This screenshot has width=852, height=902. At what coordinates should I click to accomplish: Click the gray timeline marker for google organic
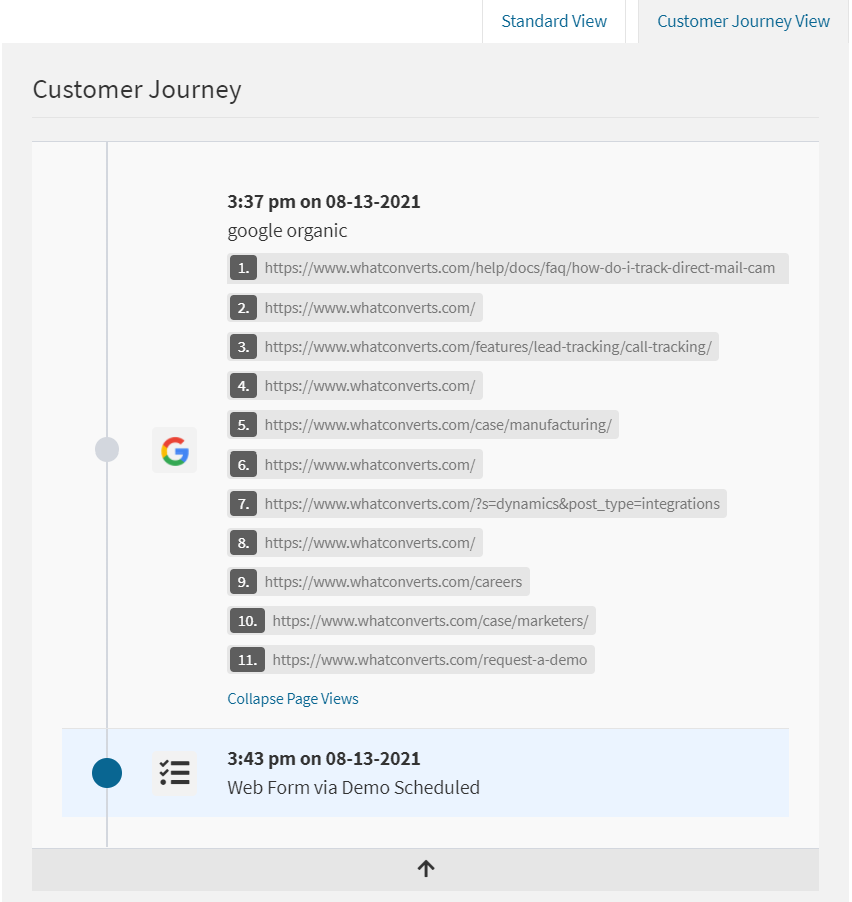point(107,450)
